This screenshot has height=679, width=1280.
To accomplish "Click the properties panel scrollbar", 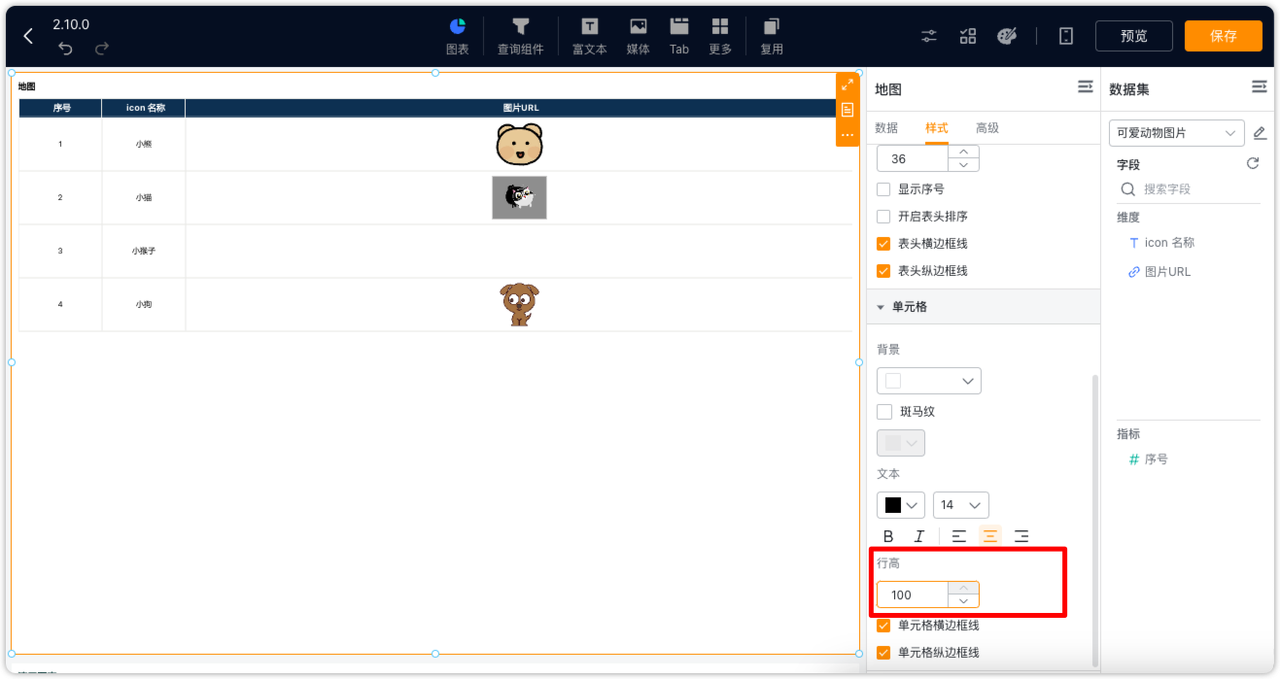I will point(1095,520).
